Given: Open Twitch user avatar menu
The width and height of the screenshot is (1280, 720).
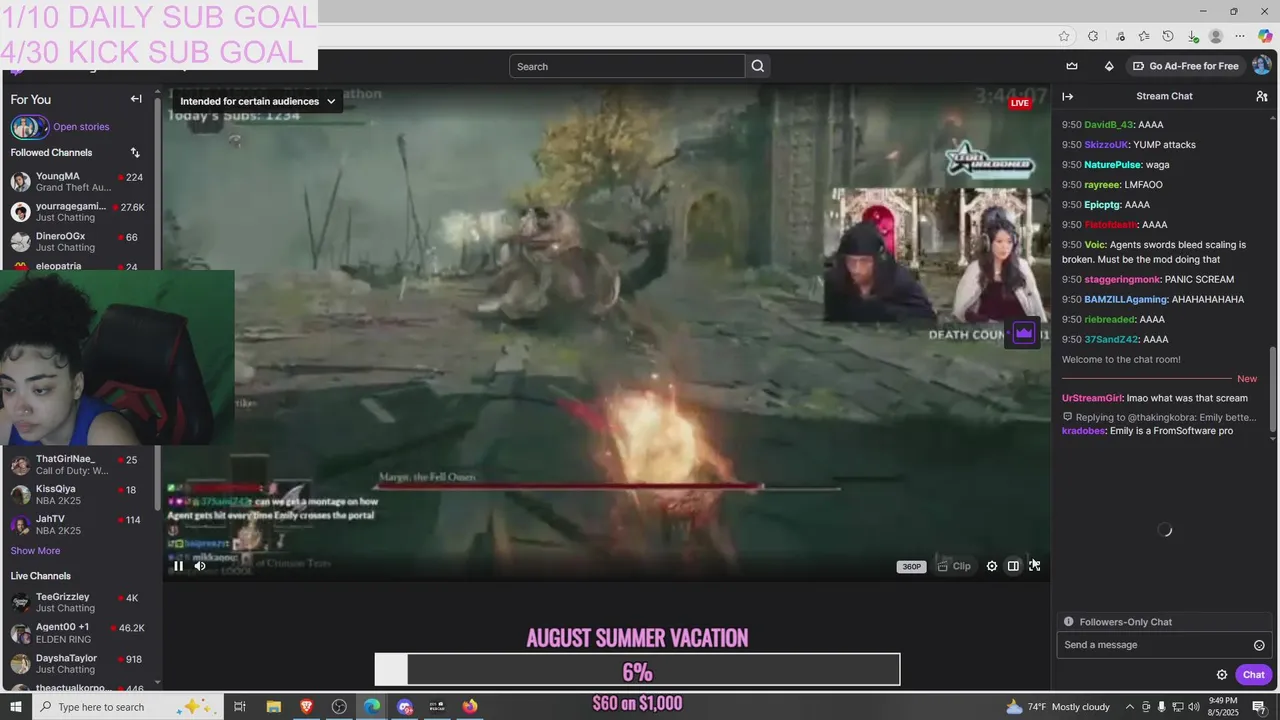Looking at the screenshot, I should tap(1261, 66).
